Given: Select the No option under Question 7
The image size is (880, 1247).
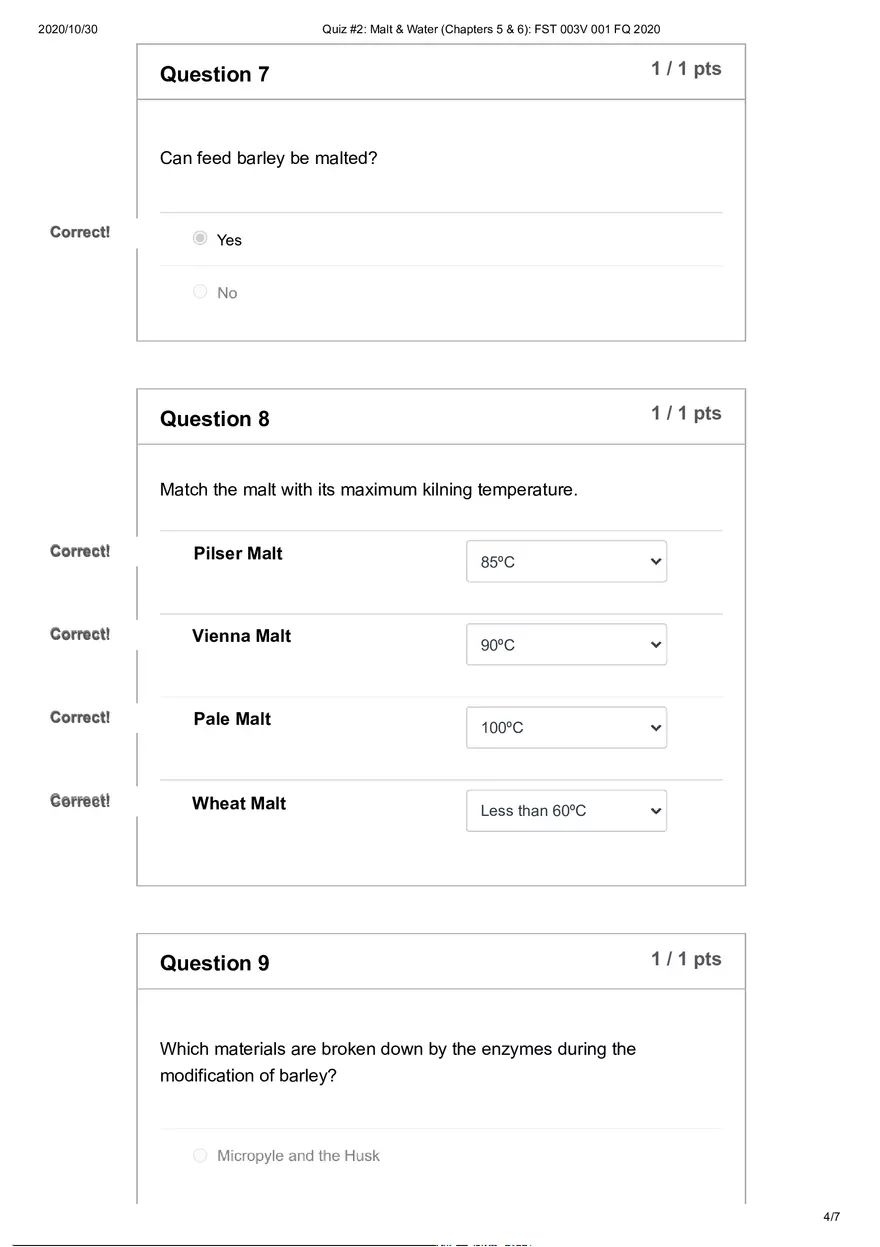Looking at the screenshot, I should [199, 291].
